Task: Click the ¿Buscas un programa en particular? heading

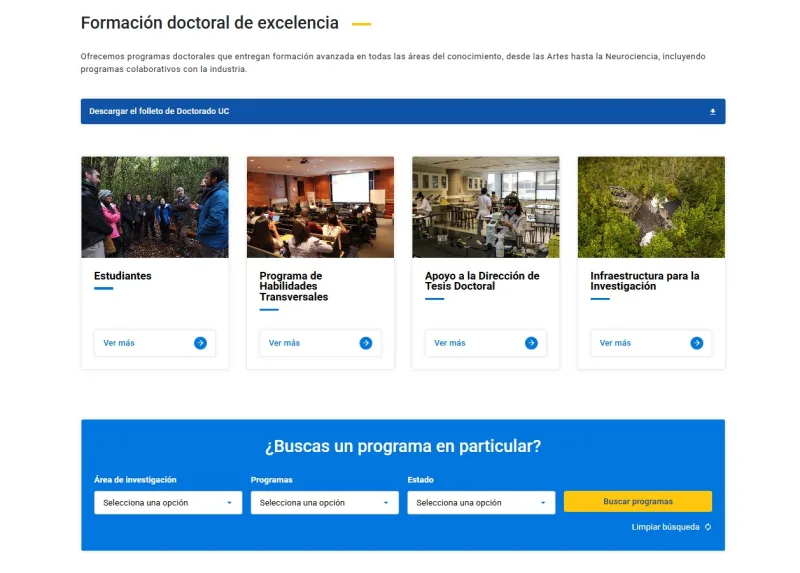Action: 403,446
